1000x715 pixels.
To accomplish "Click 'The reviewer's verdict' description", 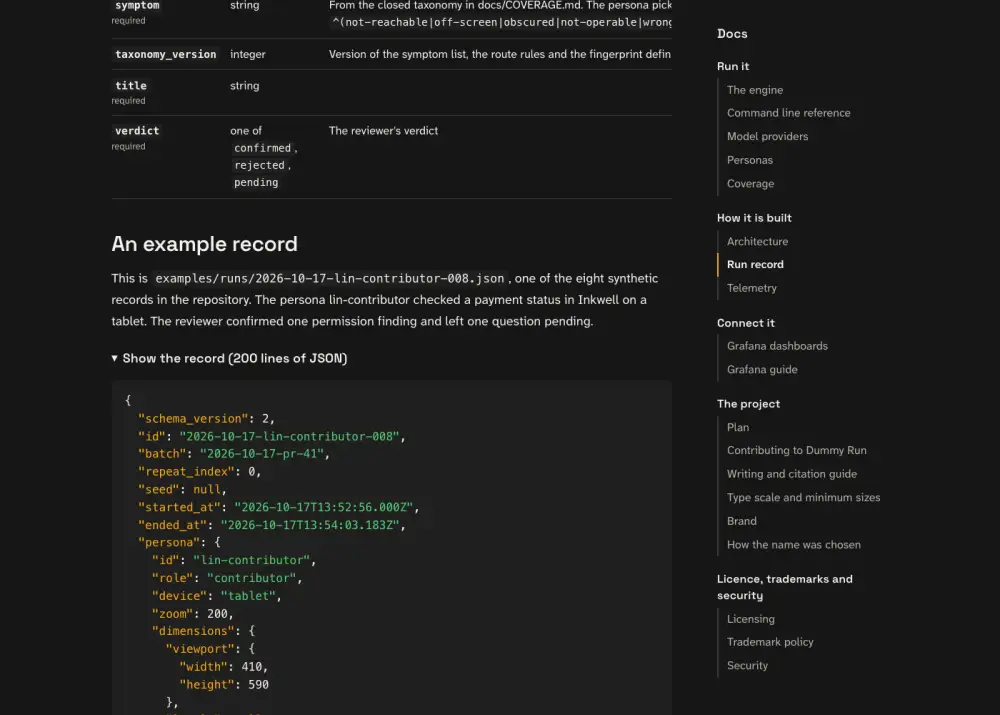I will [x=383, y=131].
